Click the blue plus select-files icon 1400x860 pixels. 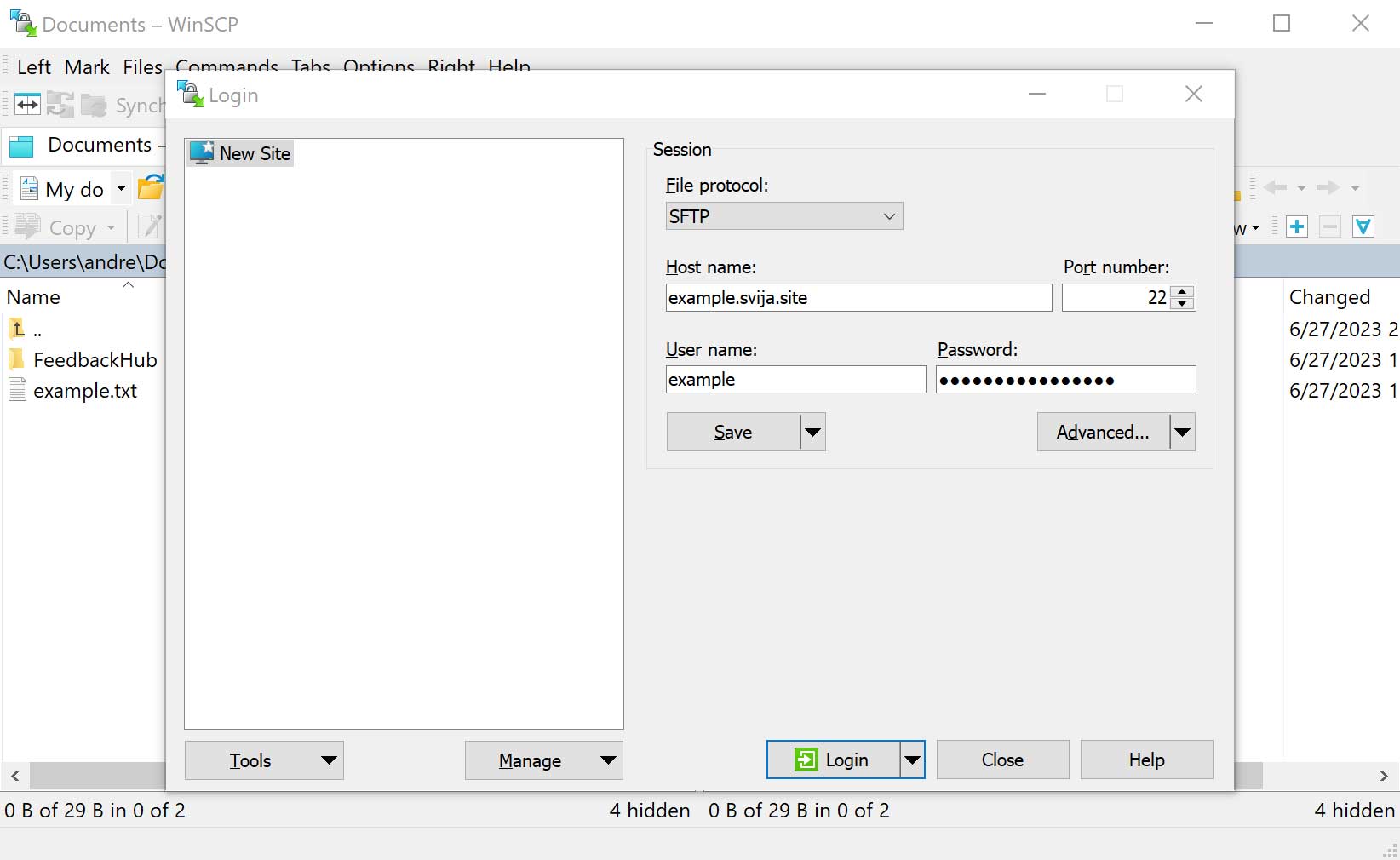pos(1296,227)
